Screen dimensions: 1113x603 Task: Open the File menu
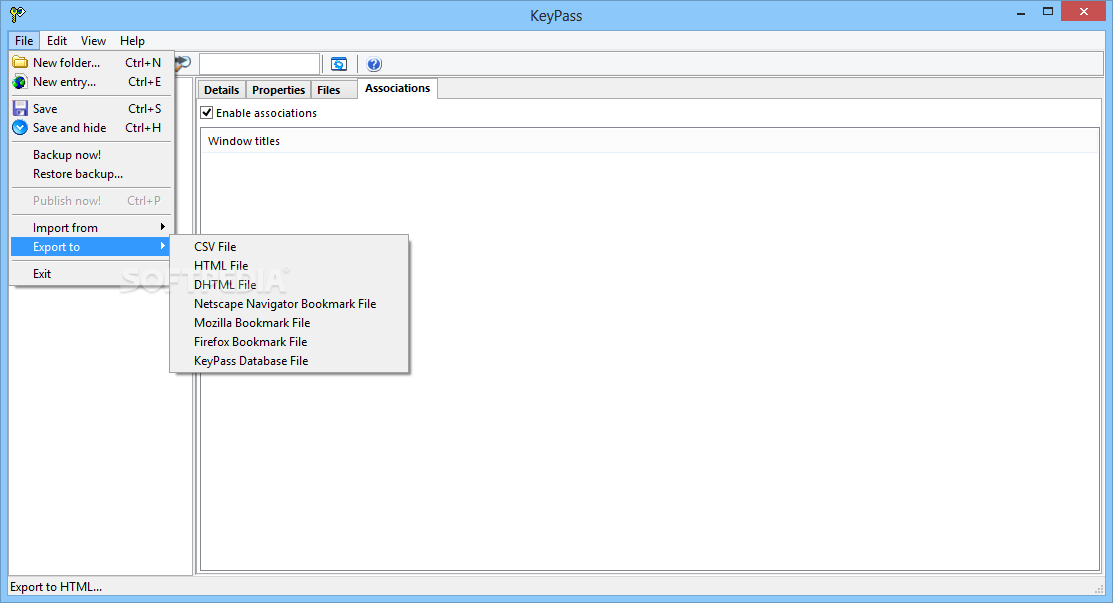pos(24,40)
